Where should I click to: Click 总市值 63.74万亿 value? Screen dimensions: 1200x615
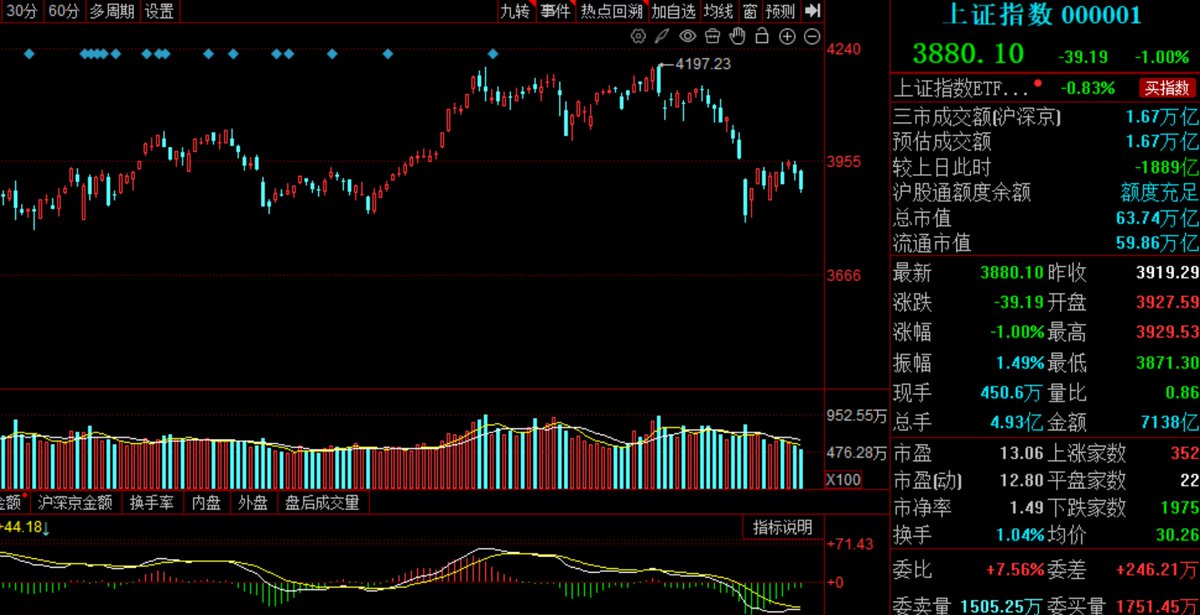click(1159, 217)
